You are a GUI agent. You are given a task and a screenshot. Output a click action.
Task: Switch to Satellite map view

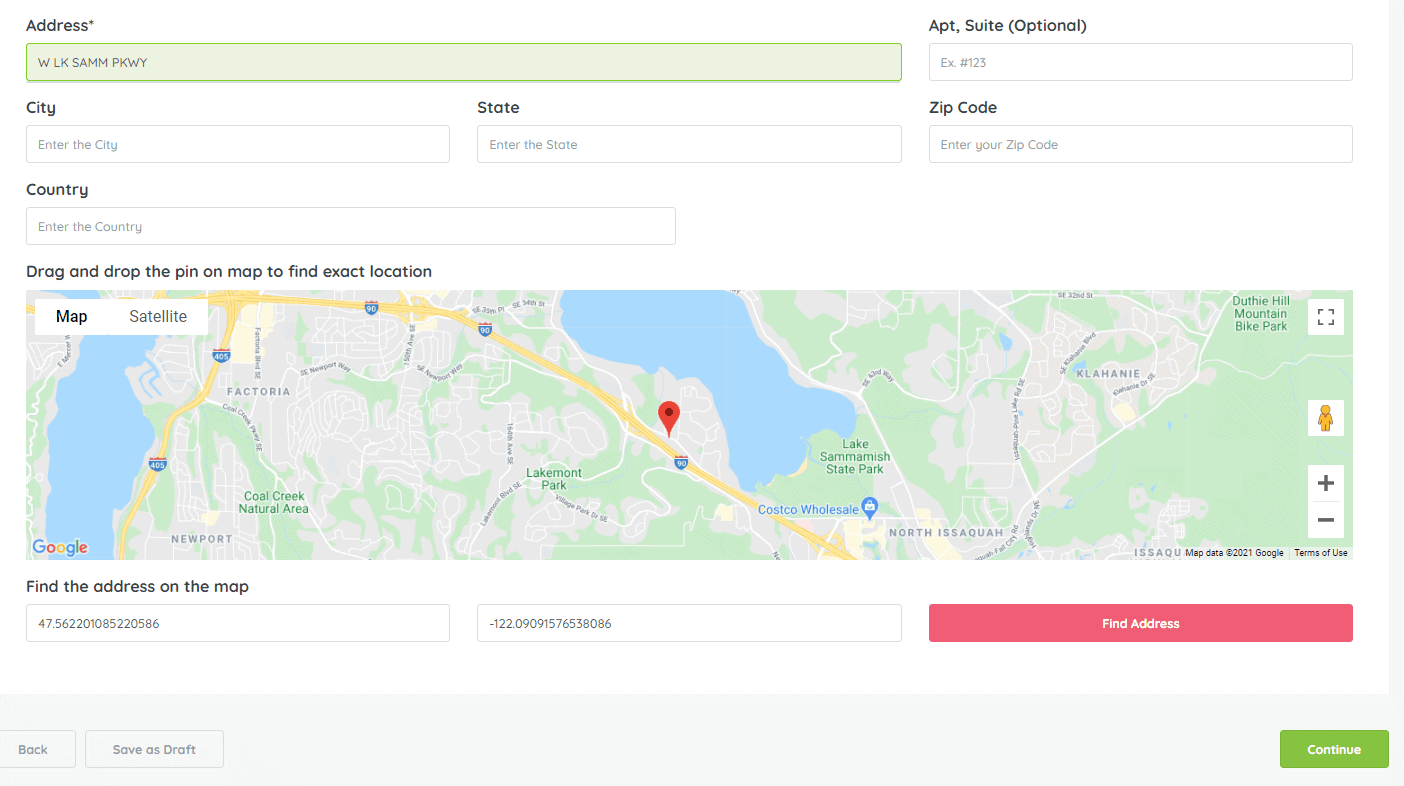158,317
